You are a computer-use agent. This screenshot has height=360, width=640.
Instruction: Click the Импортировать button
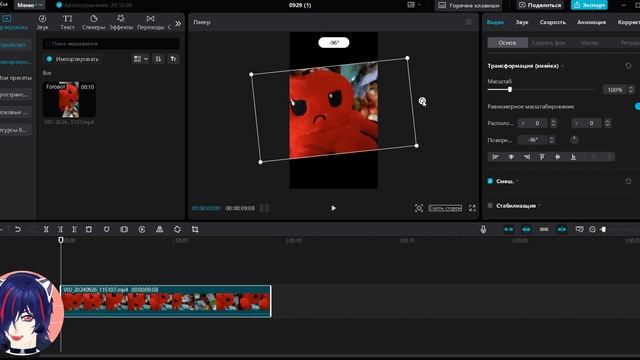[73, 59]
